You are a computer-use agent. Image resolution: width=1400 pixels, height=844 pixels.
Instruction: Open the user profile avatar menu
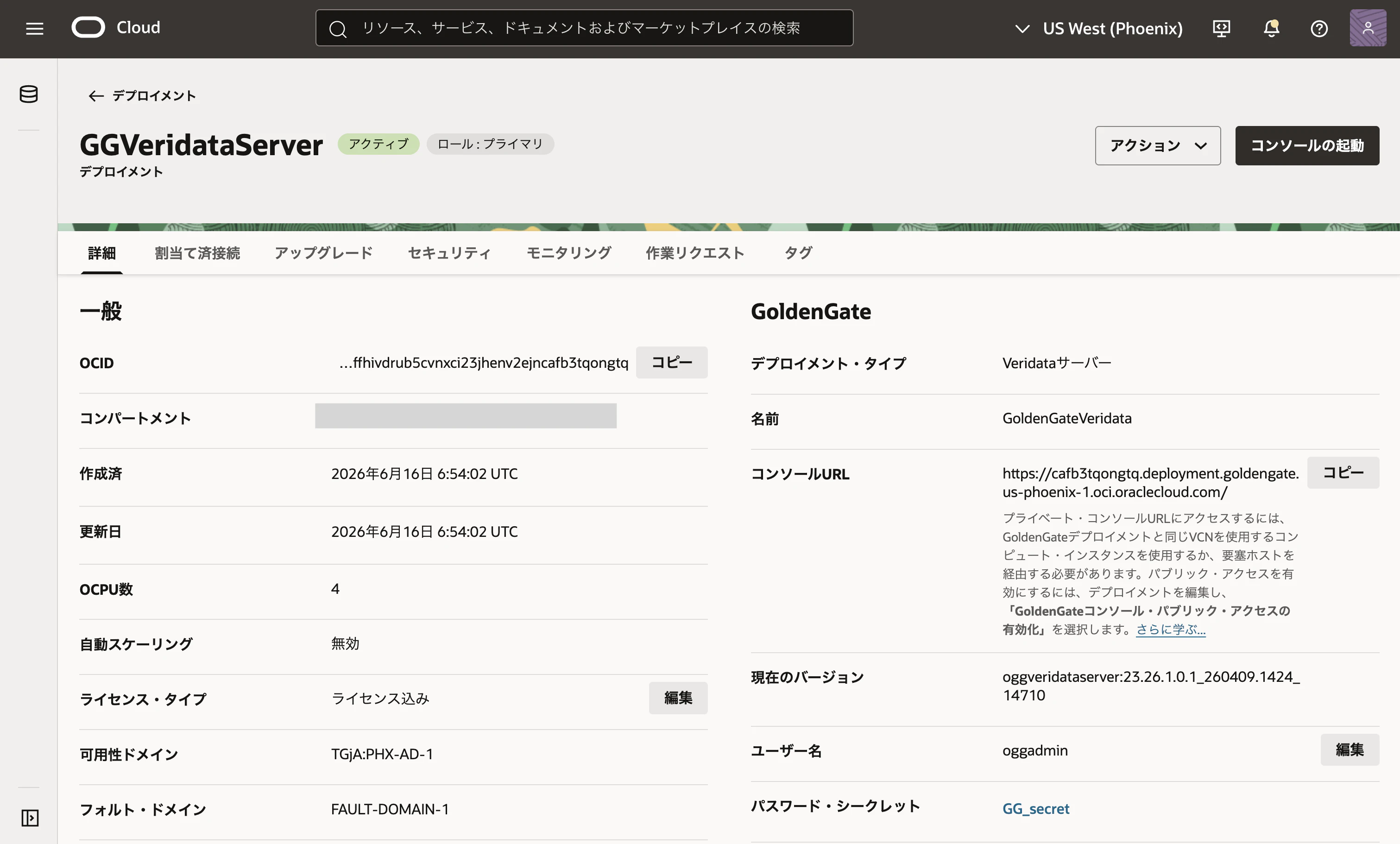click(x=1368, y=28)
